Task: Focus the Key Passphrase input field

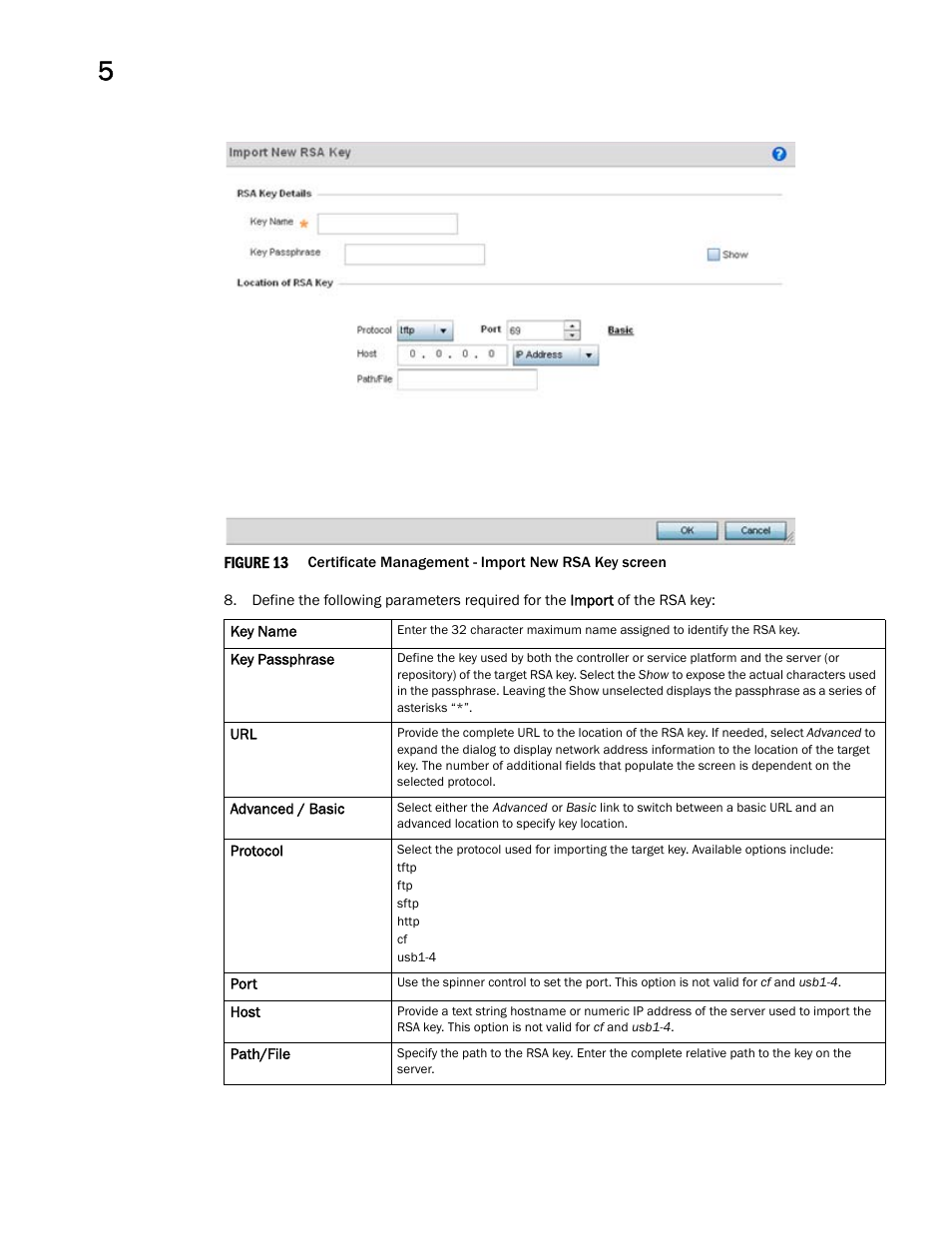Action: 414,255
